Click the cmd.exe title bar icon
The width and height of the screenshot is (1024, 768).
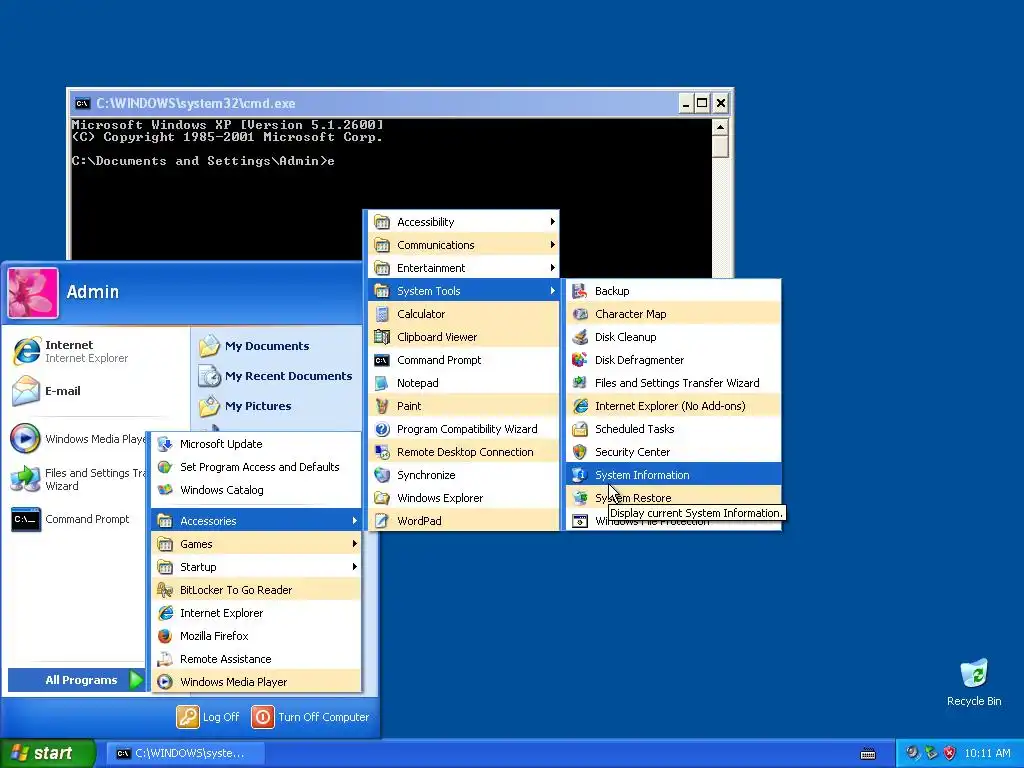click(82, 103)
